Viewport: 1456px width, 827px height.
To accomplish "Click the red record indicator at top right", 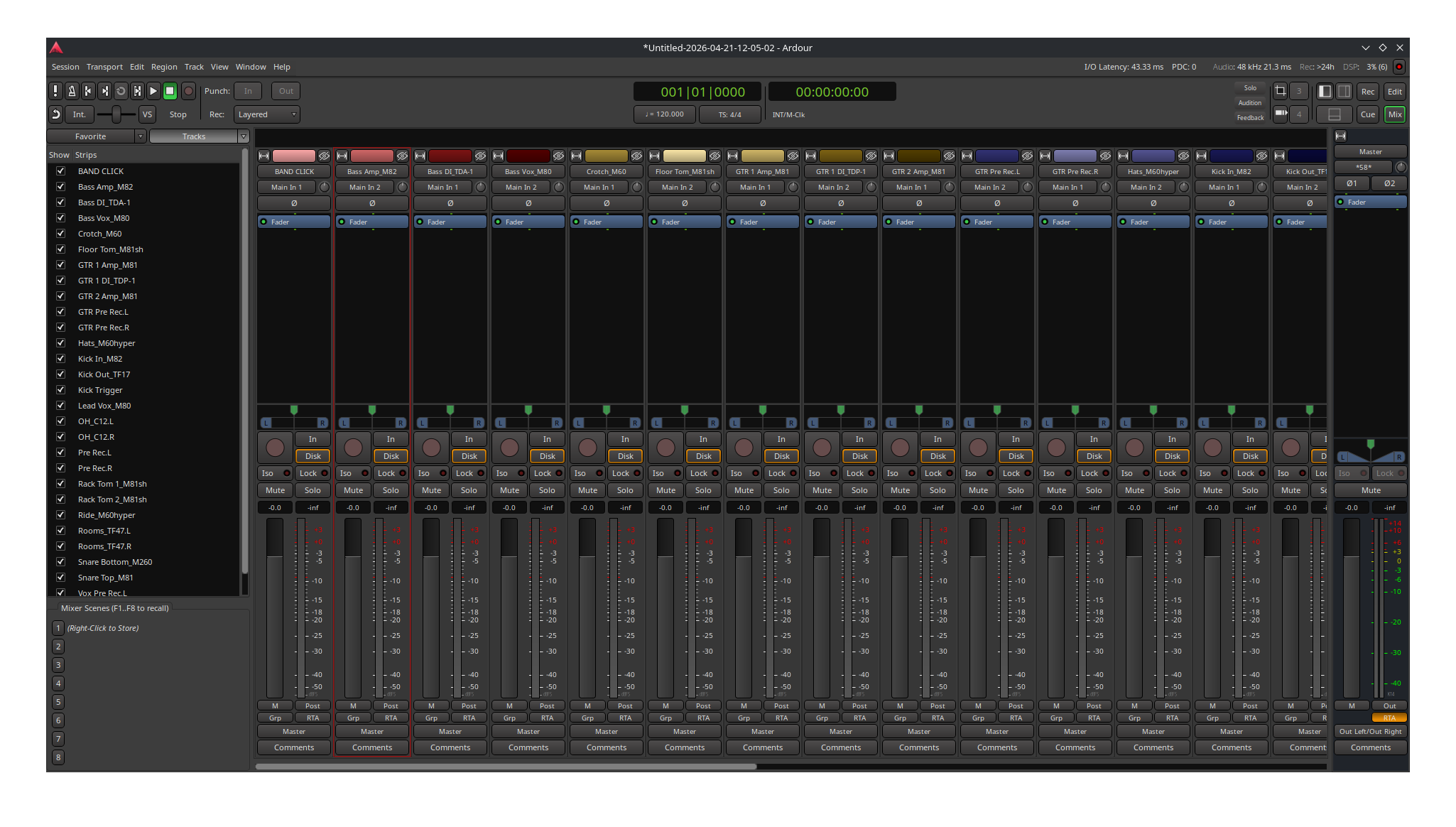I will [x=1399, y=67].
